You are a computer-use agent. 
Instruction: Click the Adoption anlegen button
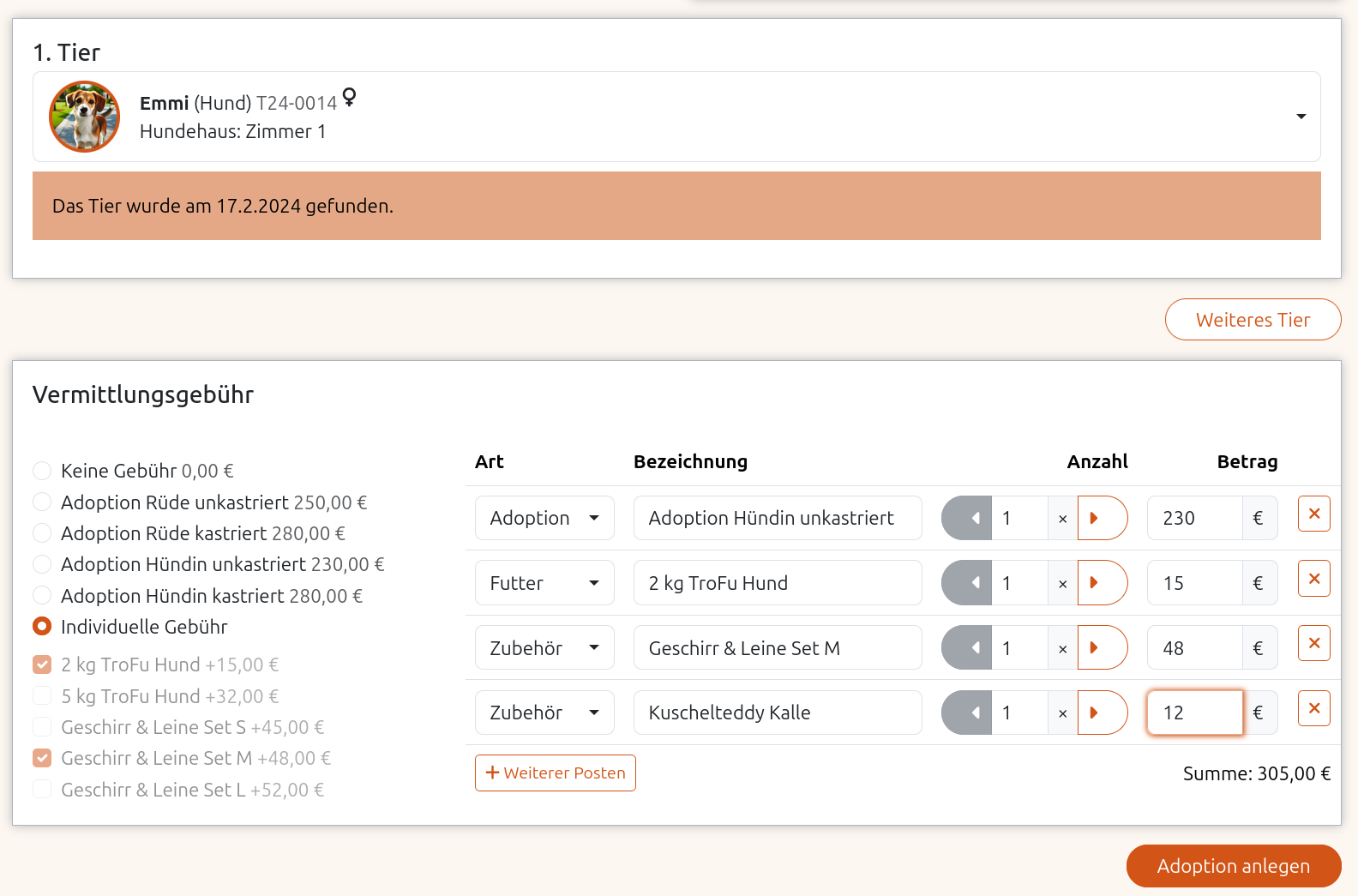click(x=1233, y=866)
